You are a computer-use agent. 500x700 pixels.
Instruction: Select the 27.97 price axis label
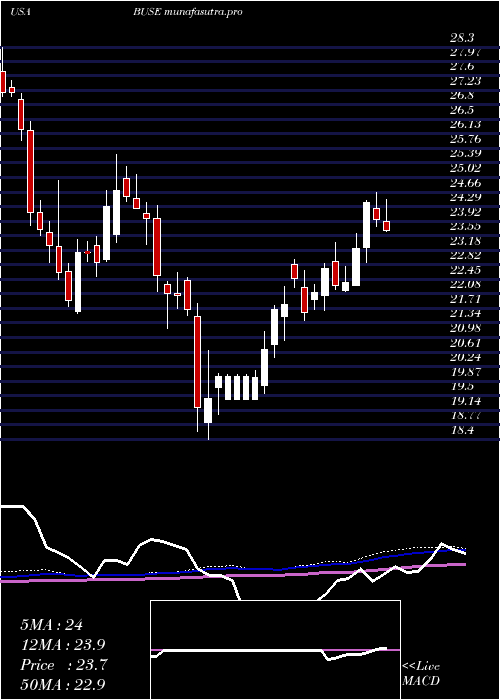click(466, 52)
